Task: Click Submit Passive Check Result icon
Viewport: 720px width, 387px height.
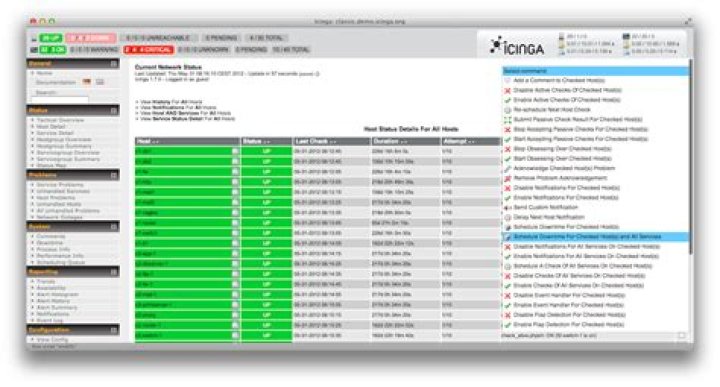Action: pos(507,120)
